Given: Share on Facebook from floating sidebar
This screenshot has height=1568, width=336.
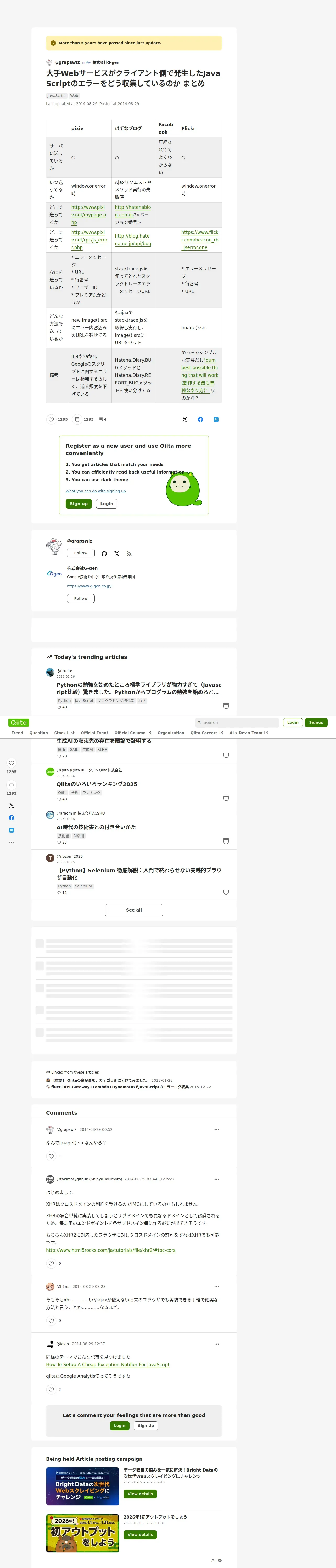Looking at the screenshot, I should pos(12,817).
